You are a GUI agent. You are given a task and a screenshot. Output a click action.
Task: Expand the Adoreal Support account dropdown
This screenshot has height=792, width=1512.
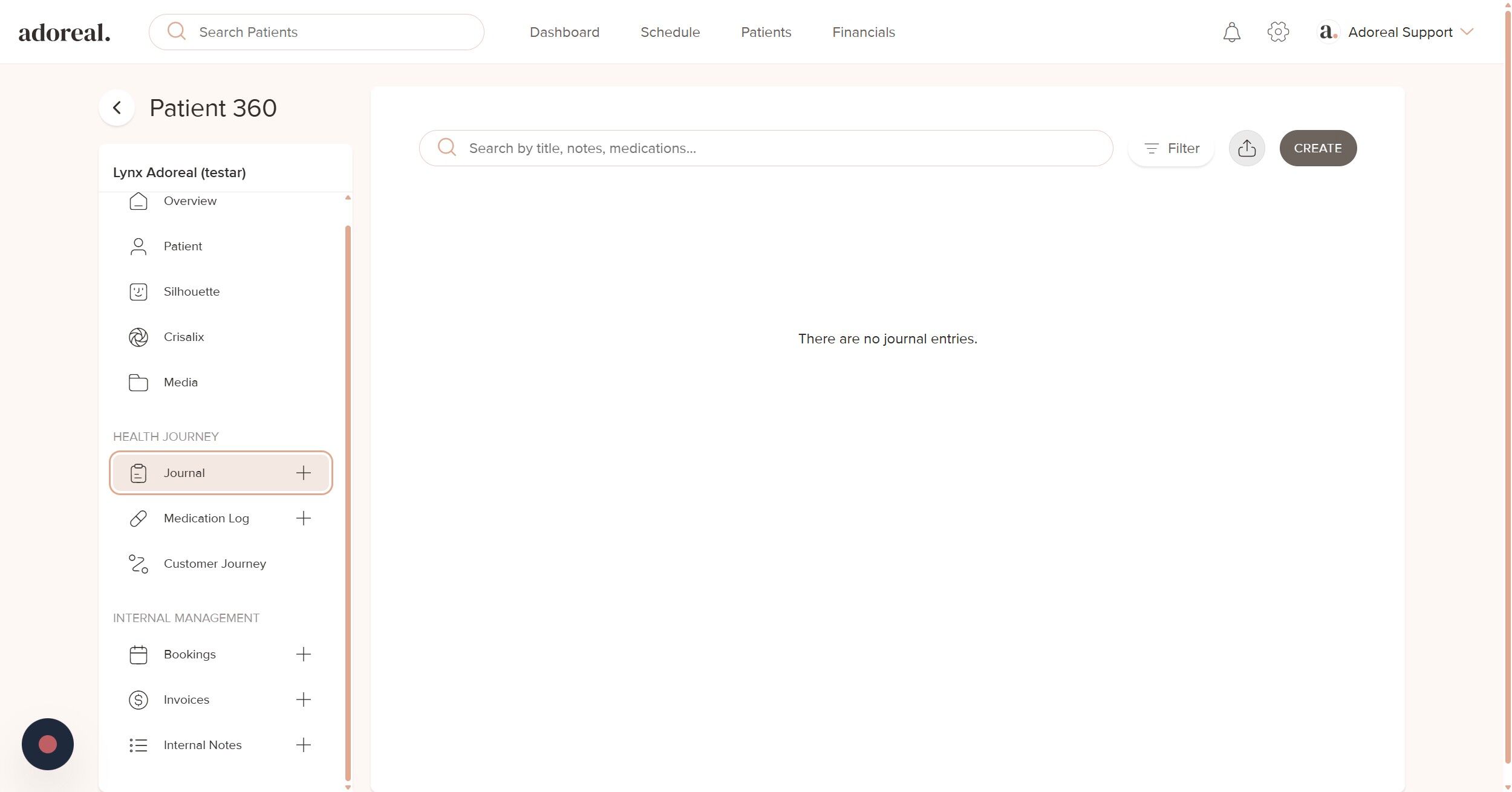(1467, 32)
